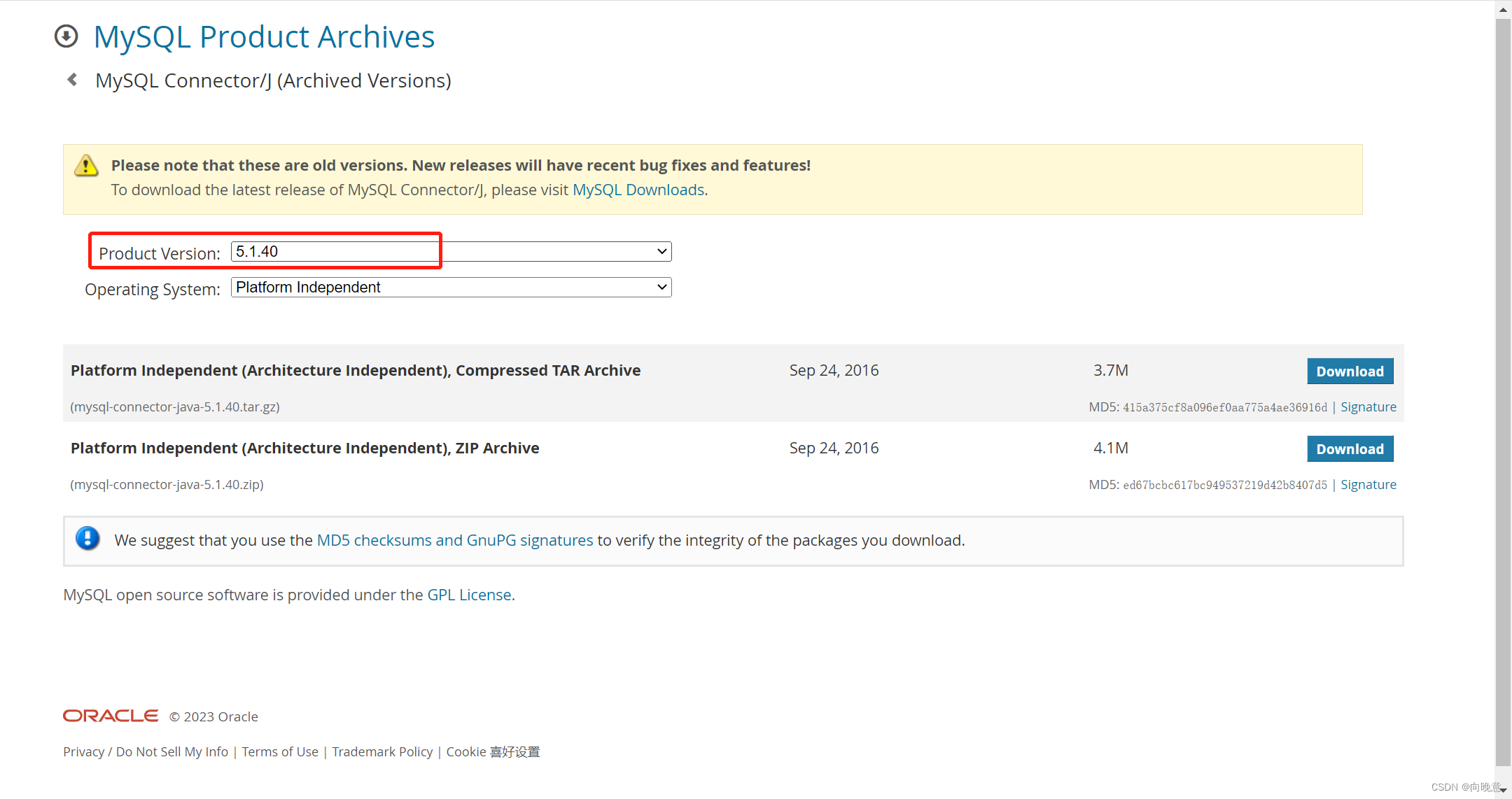
Task: Download the ZIP Archive
Action: pos(1350,449)
